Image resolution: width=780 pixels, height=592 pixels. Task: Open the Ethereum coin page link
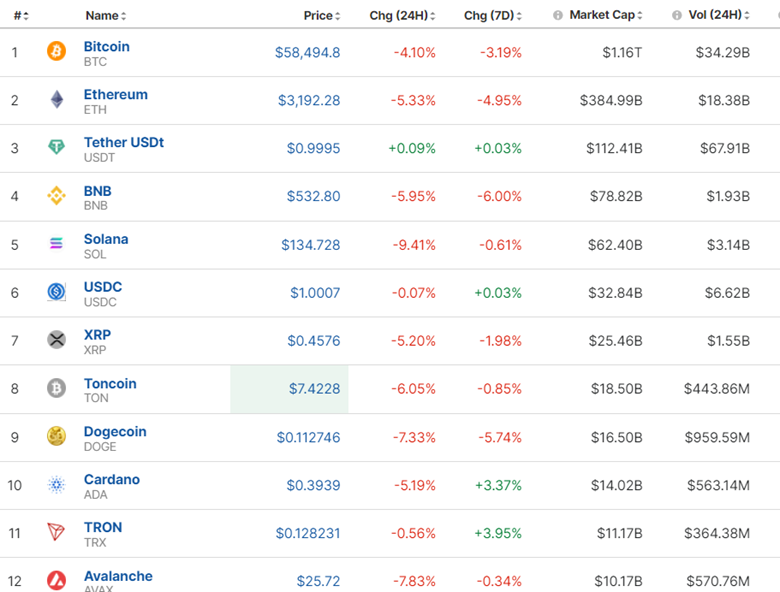[x=115, y=95]
